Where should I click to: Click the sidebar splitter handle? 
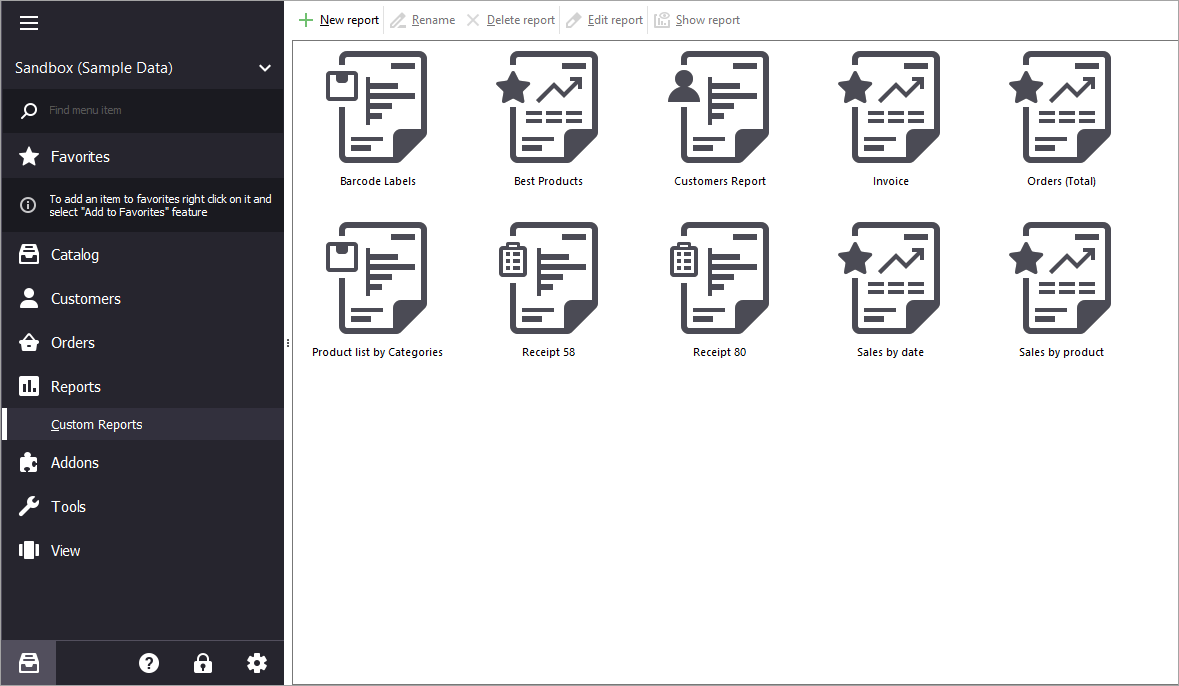pyautogui.click(x=288, y=343)
